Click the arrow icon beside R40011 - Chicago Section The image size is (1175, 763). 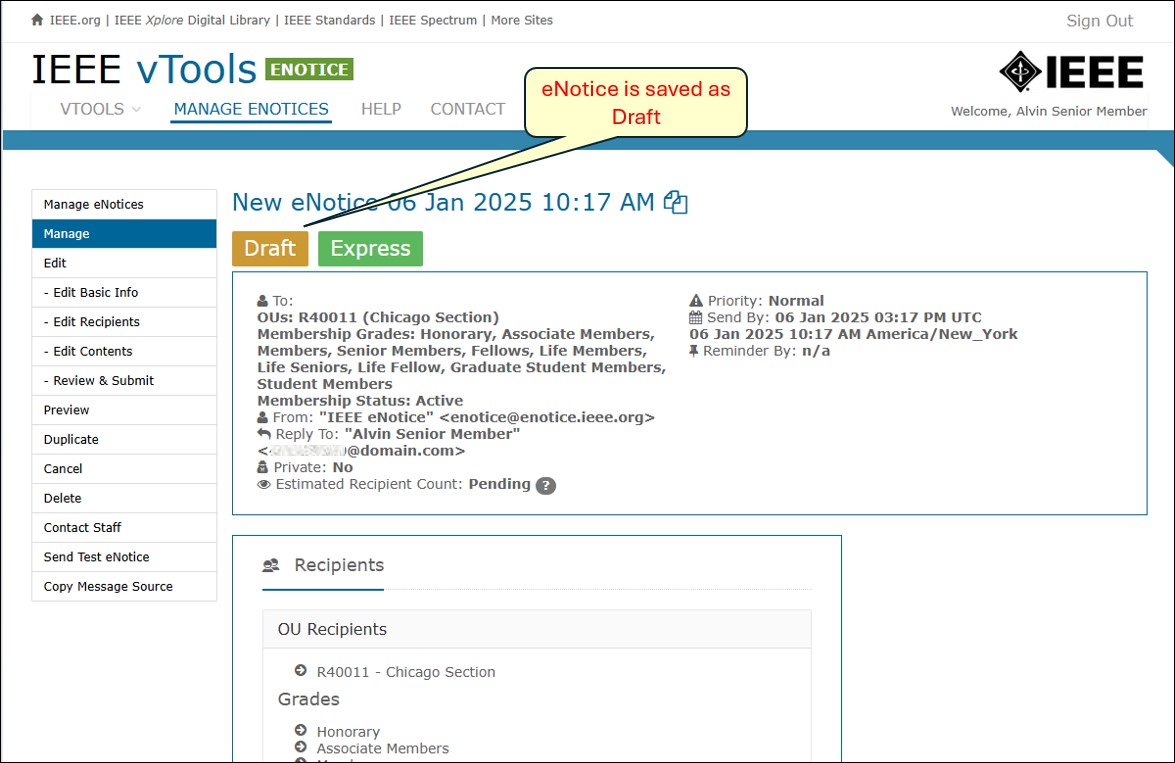pos(300,670)
